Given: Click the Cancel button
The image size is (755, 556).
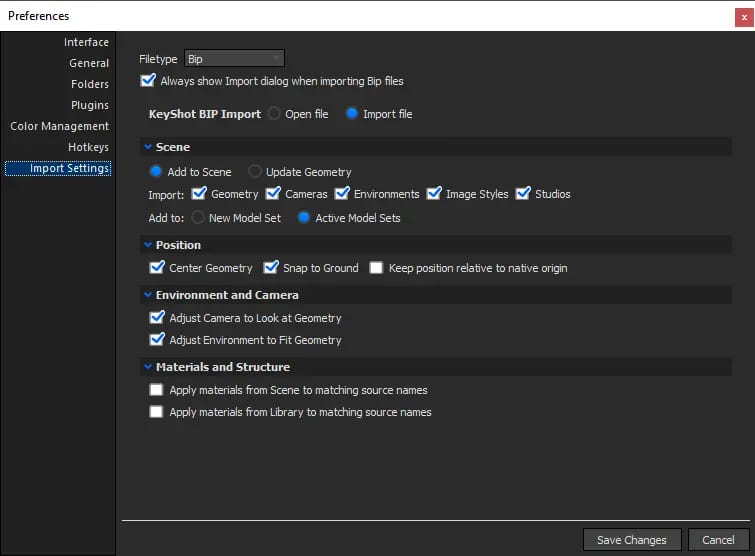Looking at the screenshot, I should coord(718,540).
